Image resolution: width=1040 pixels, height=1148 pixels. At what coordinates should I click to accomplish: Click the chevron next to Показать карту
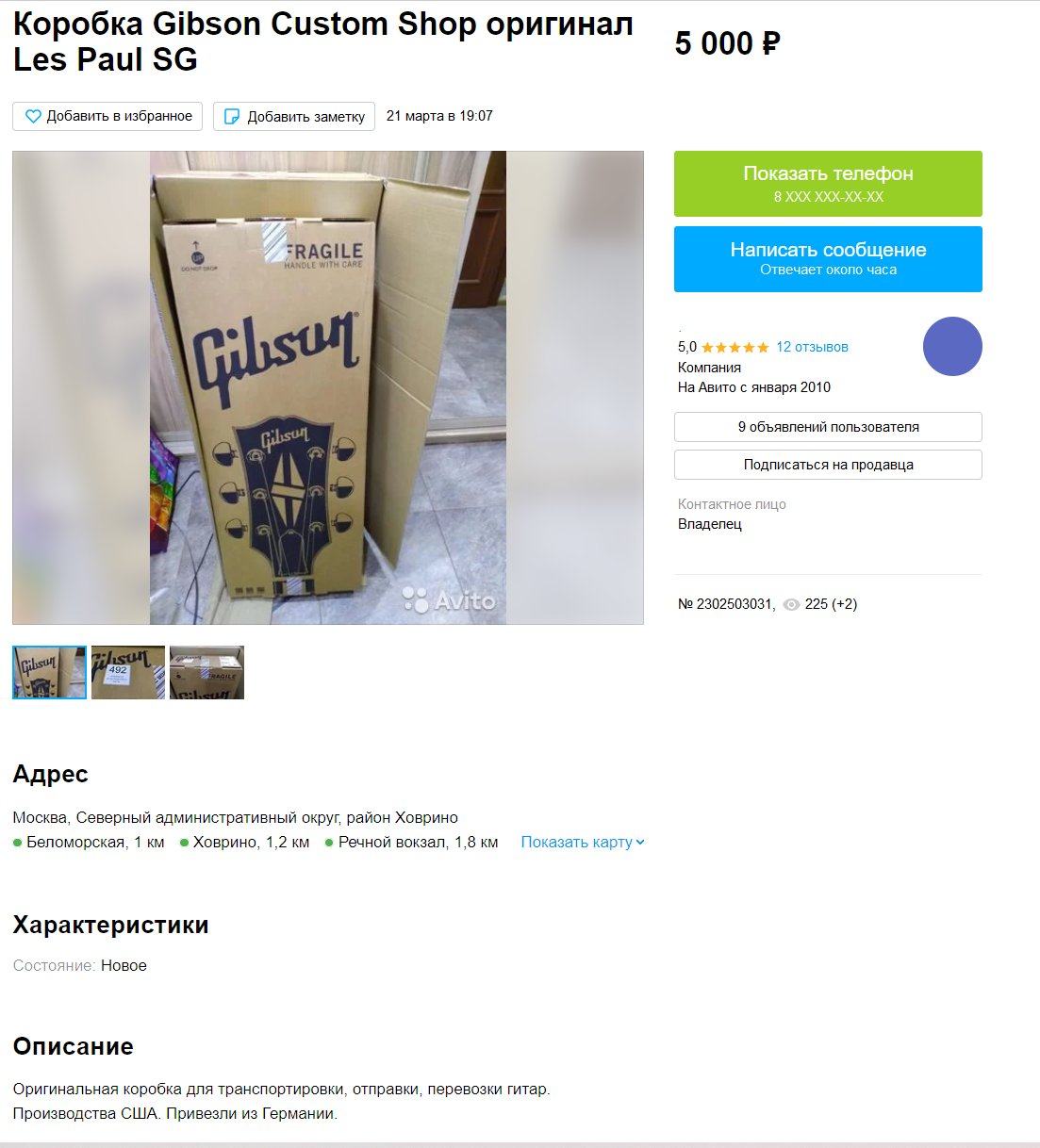[640, 843]
